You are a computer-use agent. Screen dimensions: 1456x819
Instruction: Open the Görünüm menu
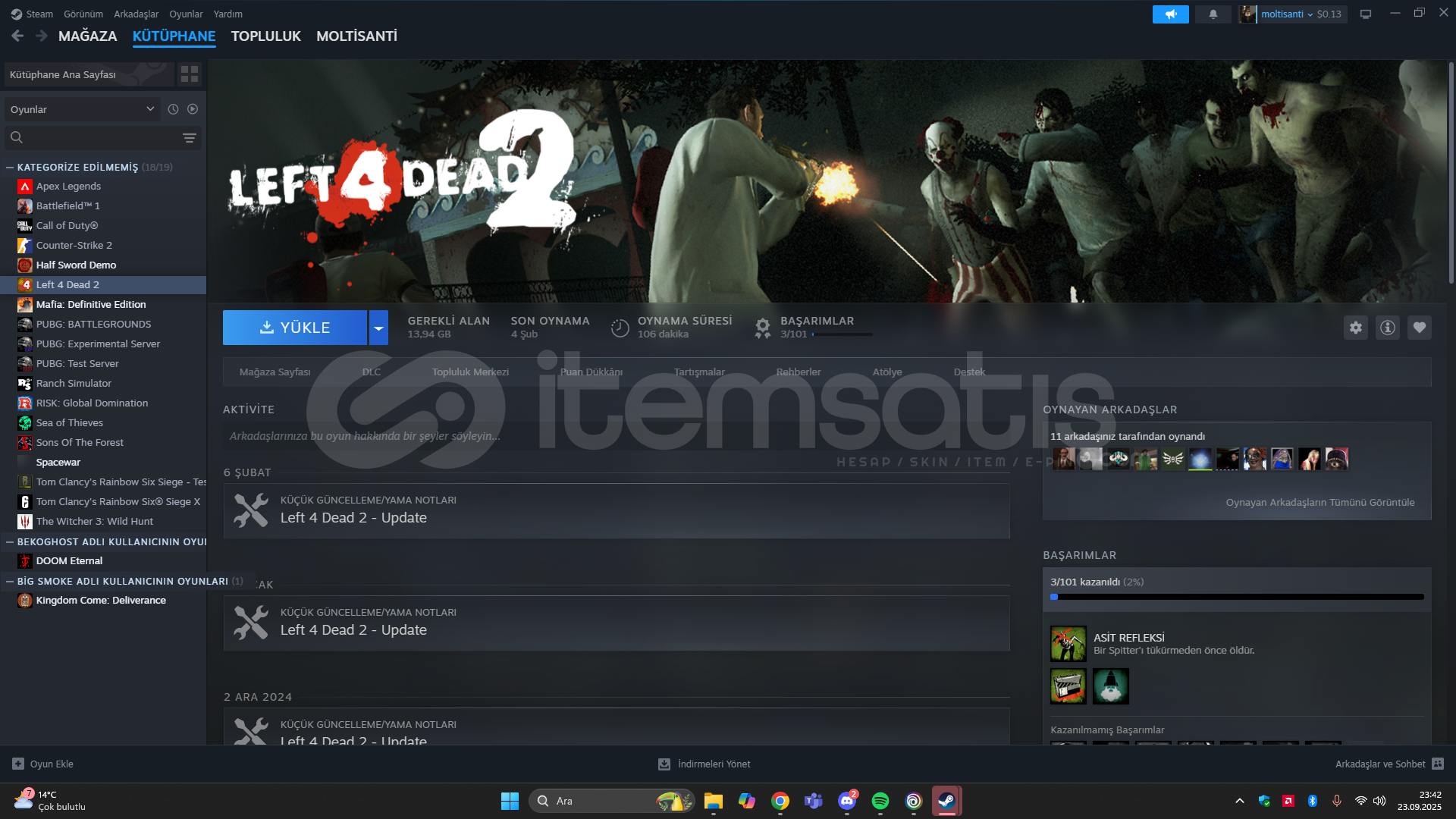pyautogui.click(x=83, y=14)
